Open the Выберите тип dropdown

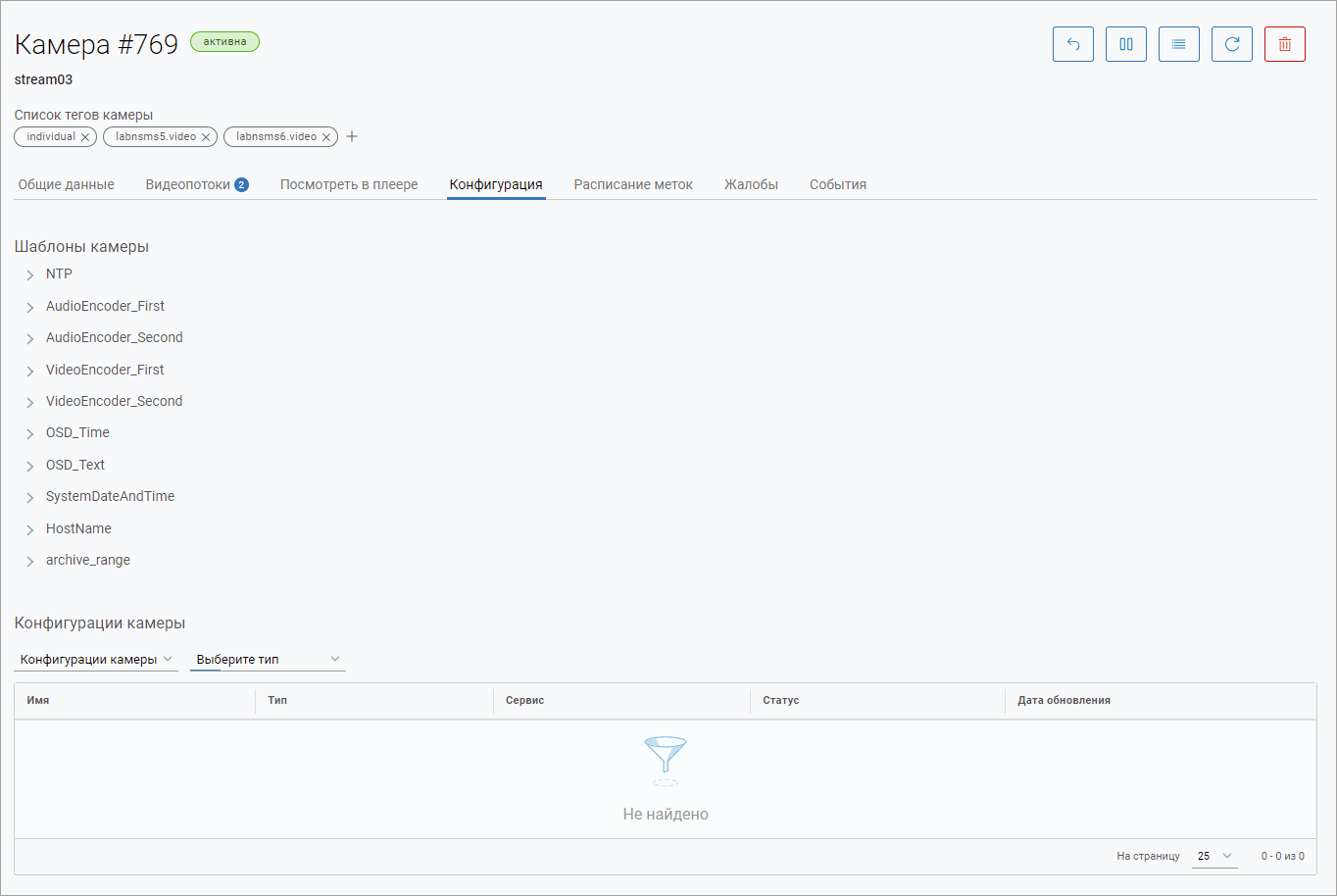click(268, 660)
